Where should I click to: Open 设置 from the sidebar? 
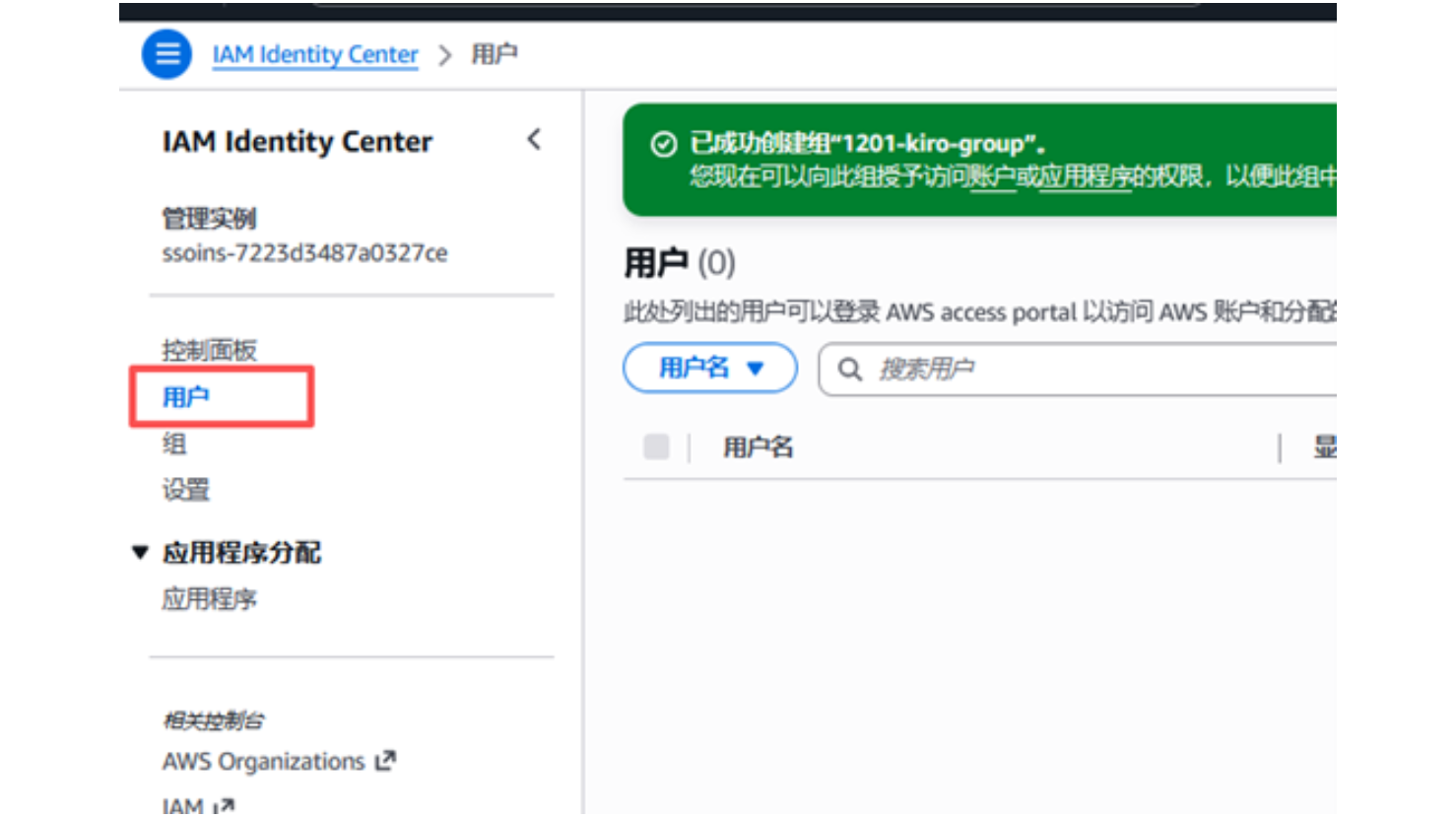tap(186, 490)
